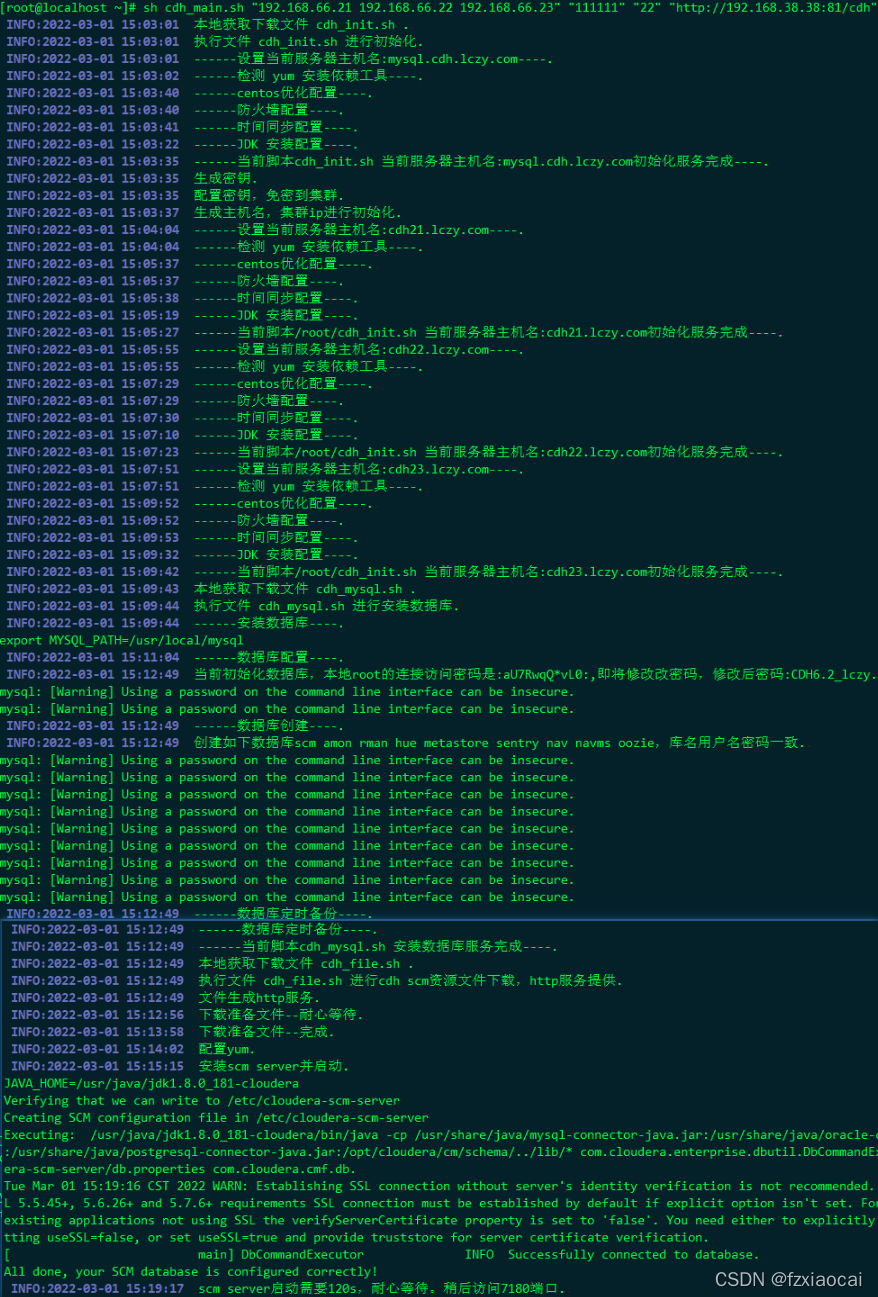Click the hostname line 'mysql.cdh.lczy.com' at 15:03:01

point(279,59)
